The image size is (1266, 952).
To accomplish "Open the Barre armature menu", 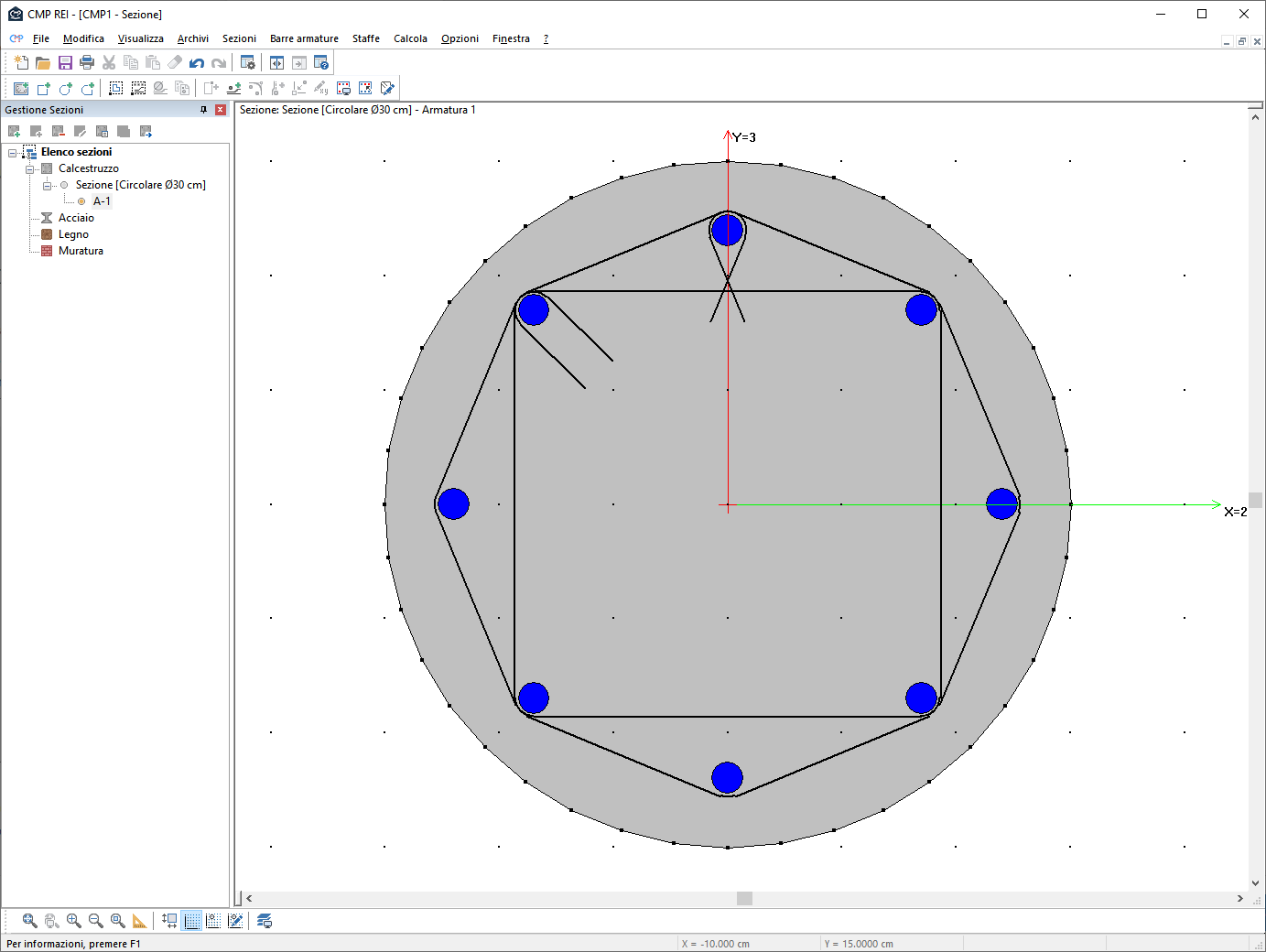I will click(304, 38).
